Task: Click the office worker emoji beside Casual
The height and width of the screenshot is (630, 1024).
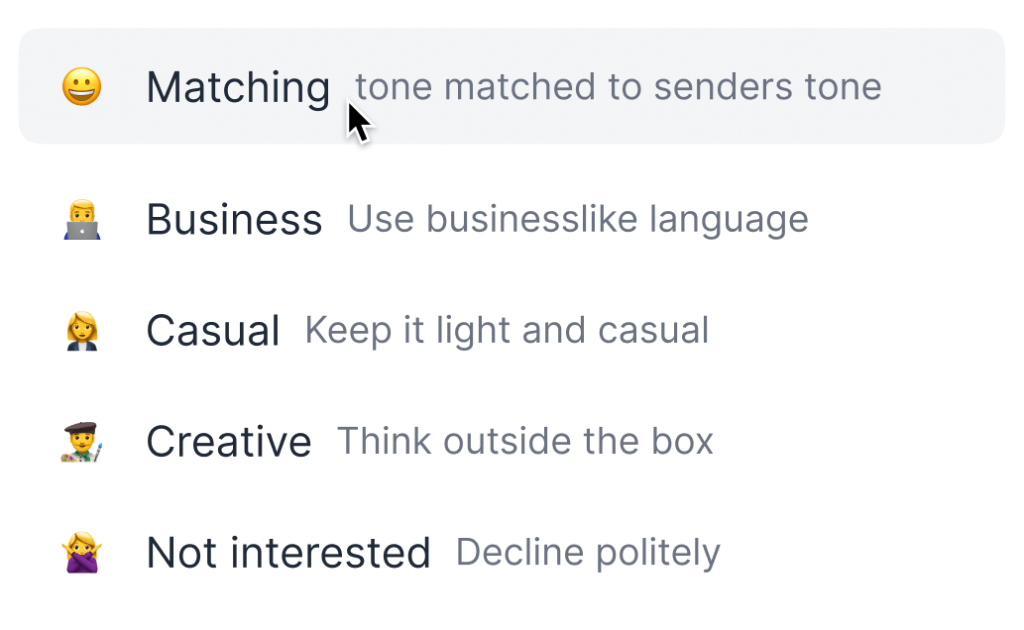Action: tap(81, 330)
